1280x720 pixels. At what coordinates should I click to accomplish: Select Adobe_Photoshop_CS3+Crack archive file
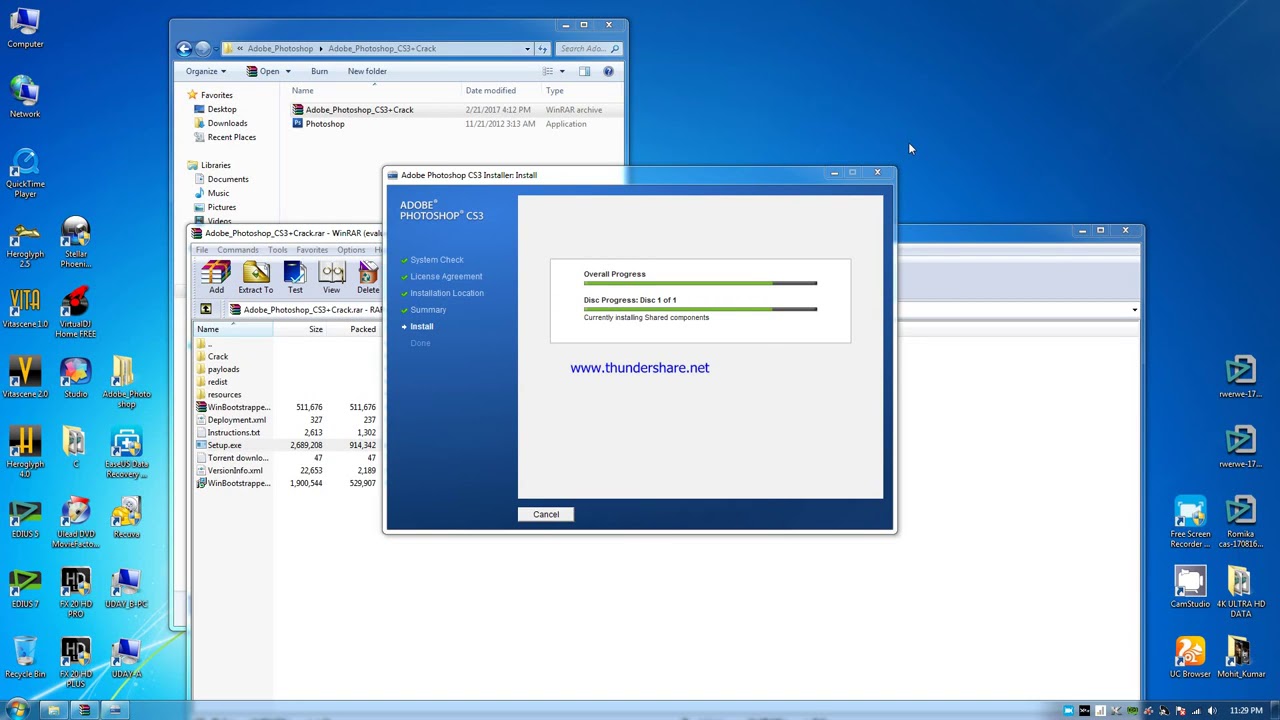point(359,110)
